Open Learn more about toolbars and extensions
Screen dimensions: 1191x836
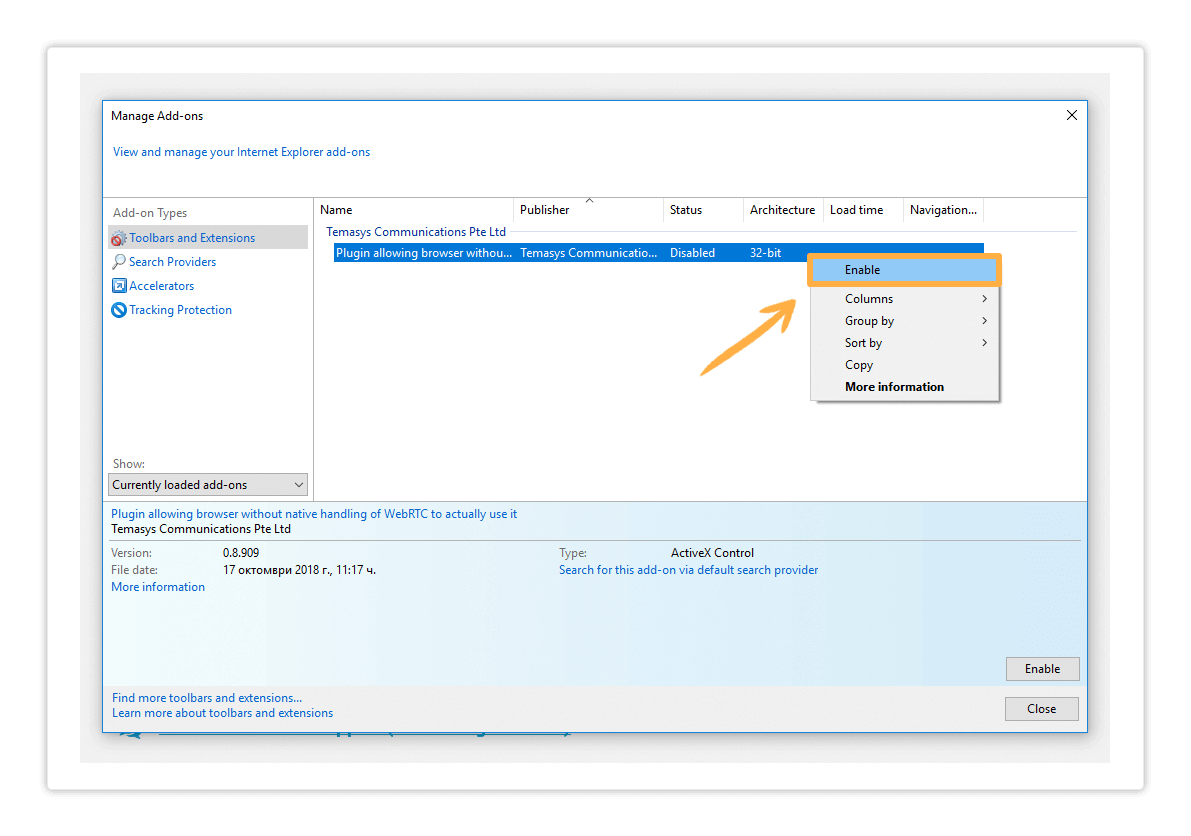pyautogui.click(x=223, y=713)
